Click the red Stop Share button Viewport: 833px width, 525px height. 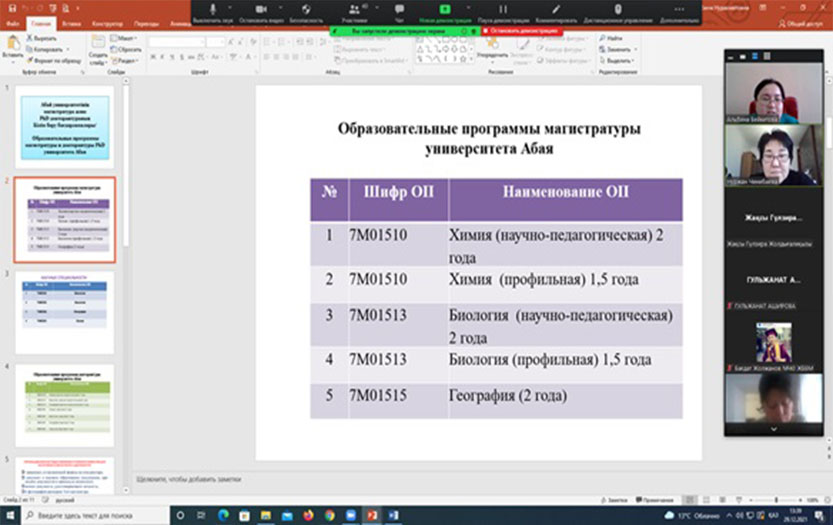(x=521, y=31)
